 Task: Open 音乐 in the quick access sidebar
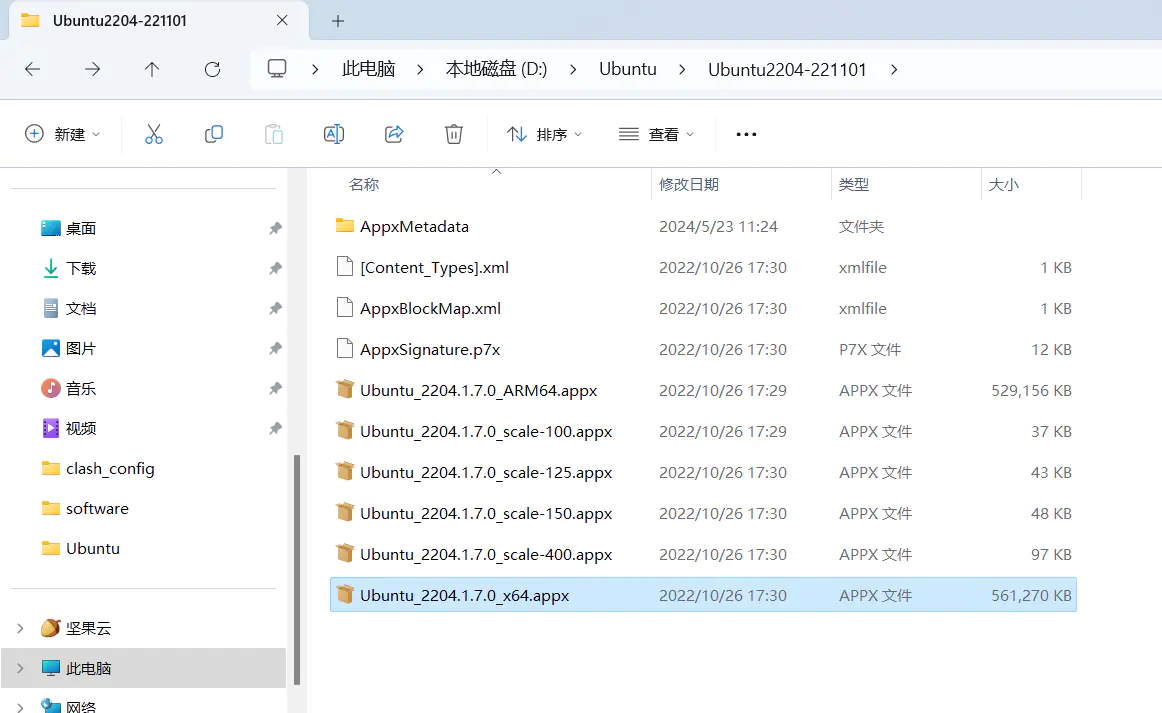pos(81,388)
